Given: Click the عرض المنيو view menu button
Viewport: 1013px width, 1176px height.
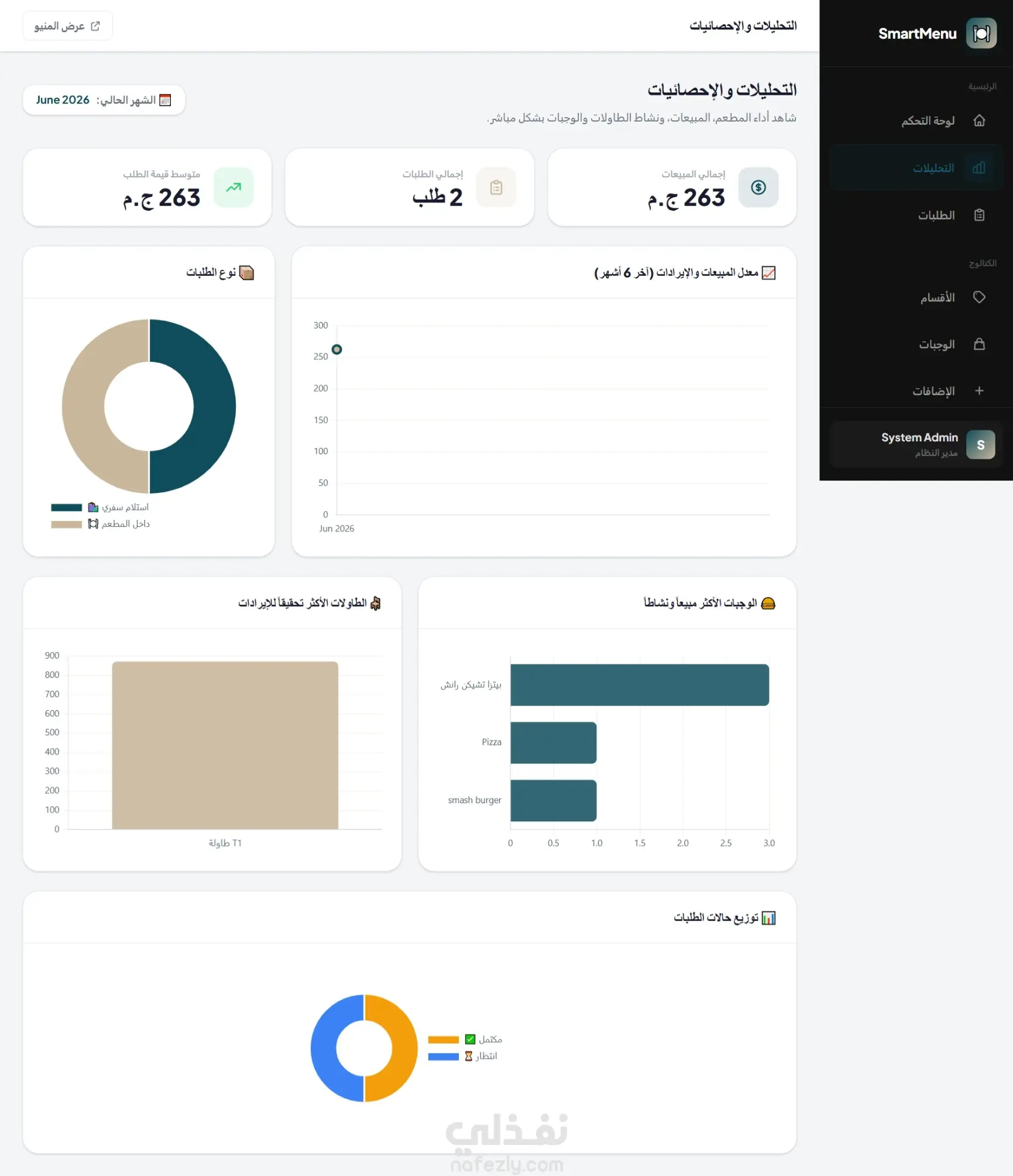Looking at the screenshot, I should (x=68, y=26).
